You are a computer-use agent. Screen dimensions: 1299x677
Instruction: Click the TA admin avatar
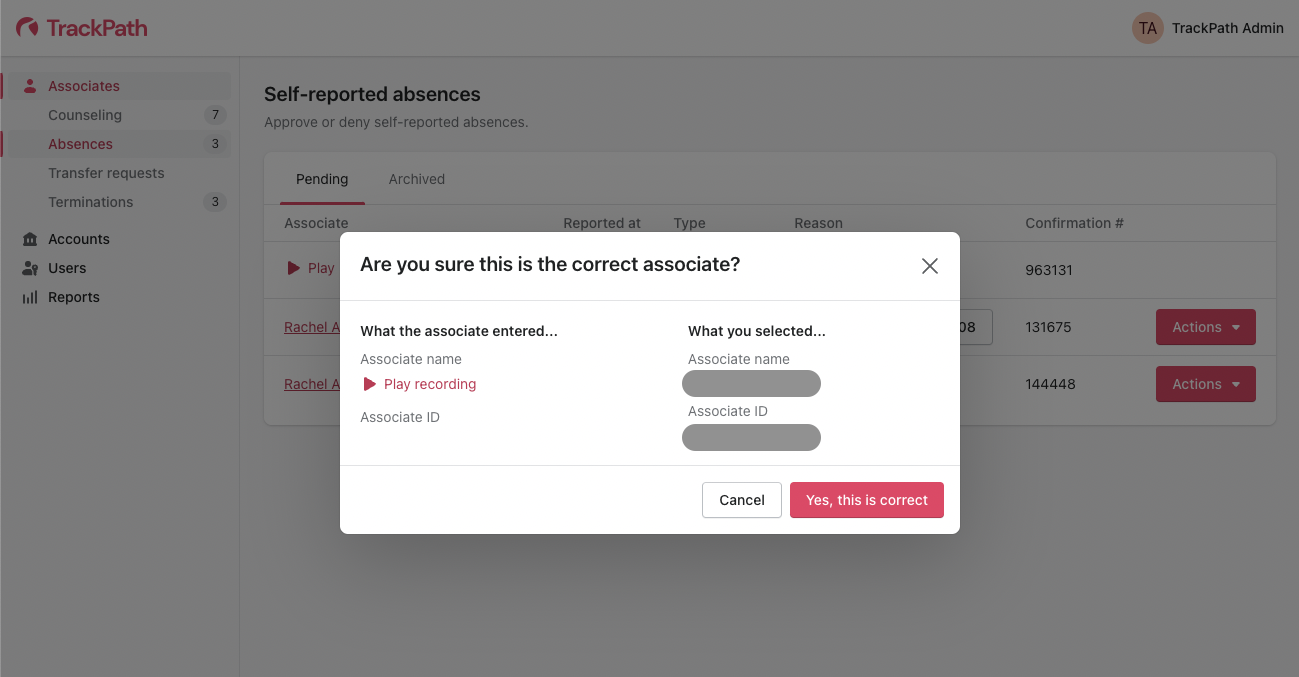tap(1147, 28)
